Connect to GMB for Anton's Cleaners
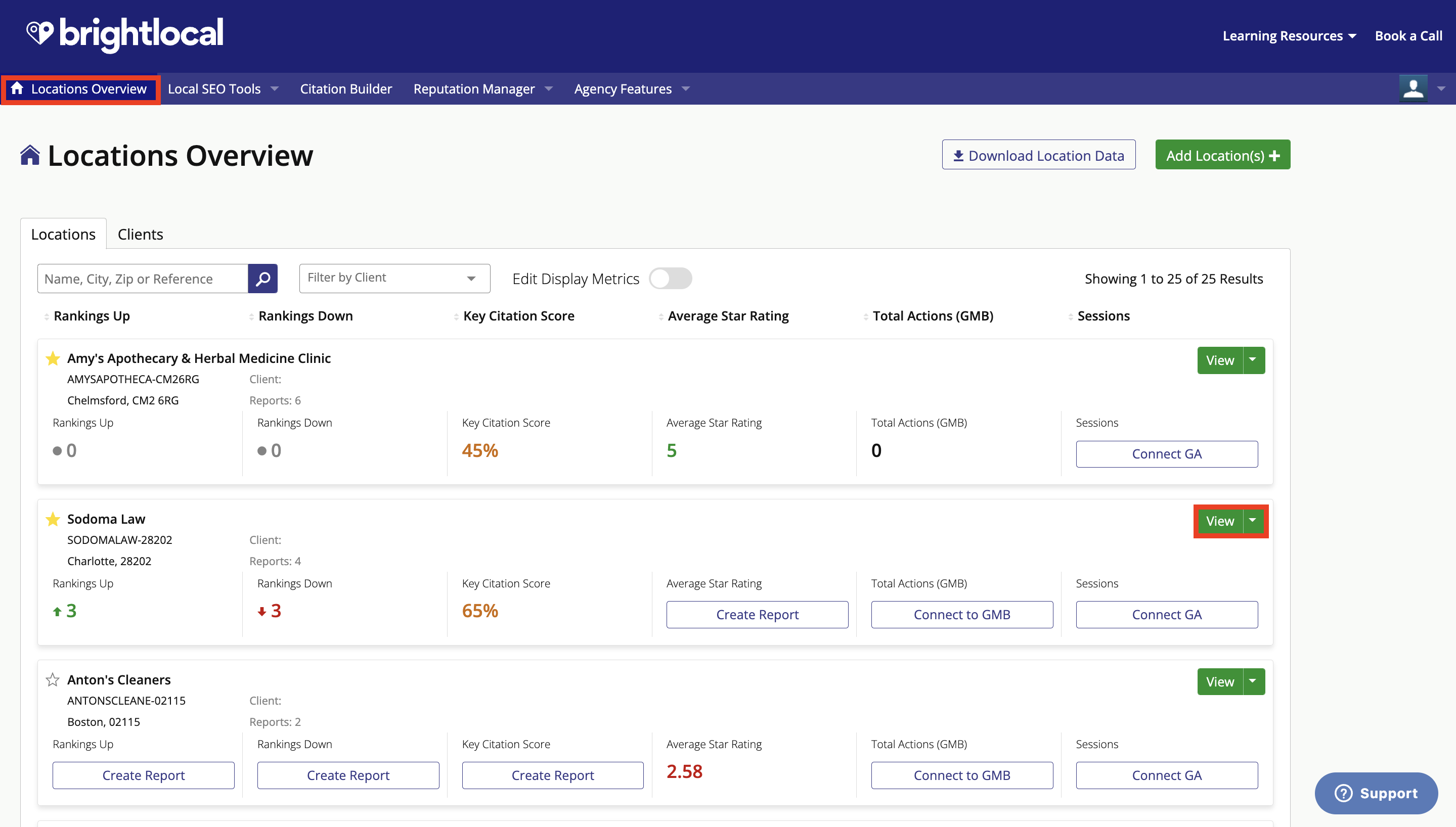 pos(962,775)
